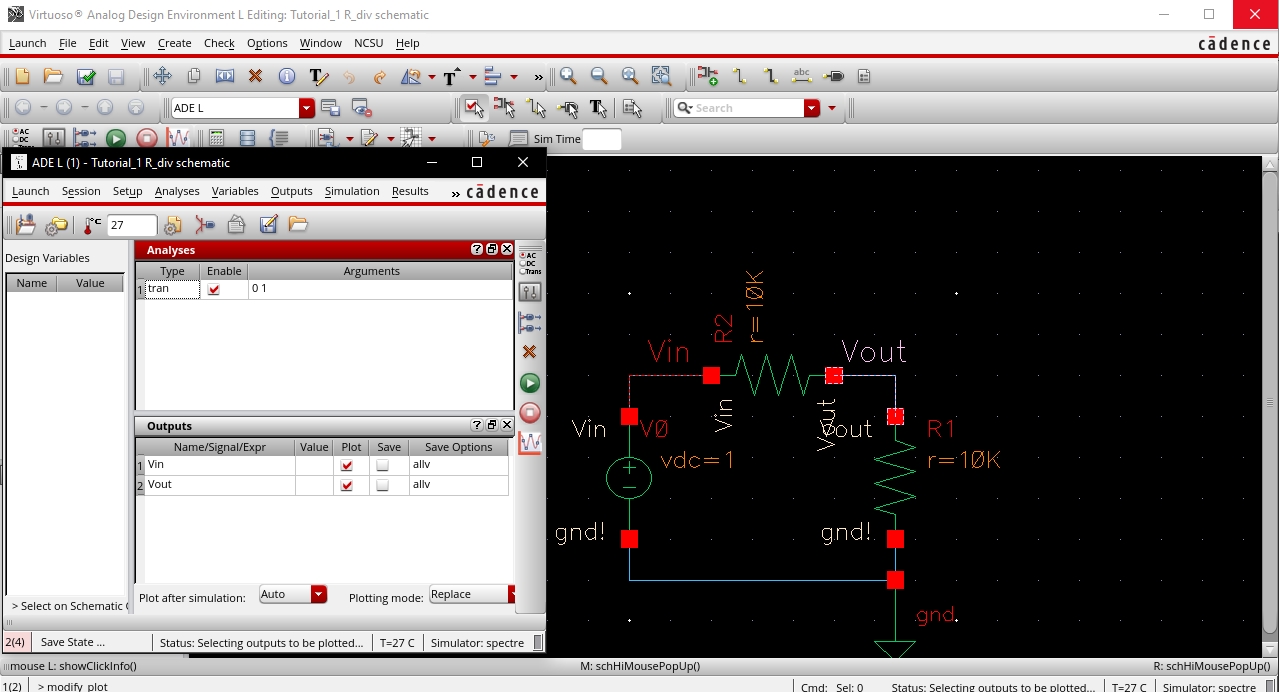Open the Plot after simulation Auto dropdown

318,594
